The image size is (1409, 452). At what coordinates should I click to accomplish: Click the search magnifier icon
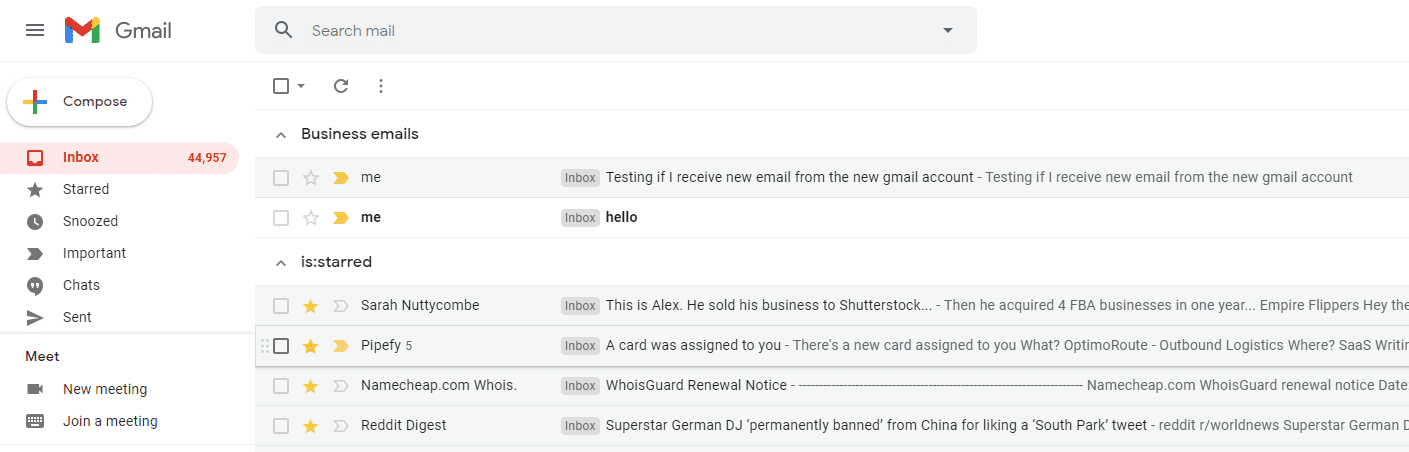(284, 30)
